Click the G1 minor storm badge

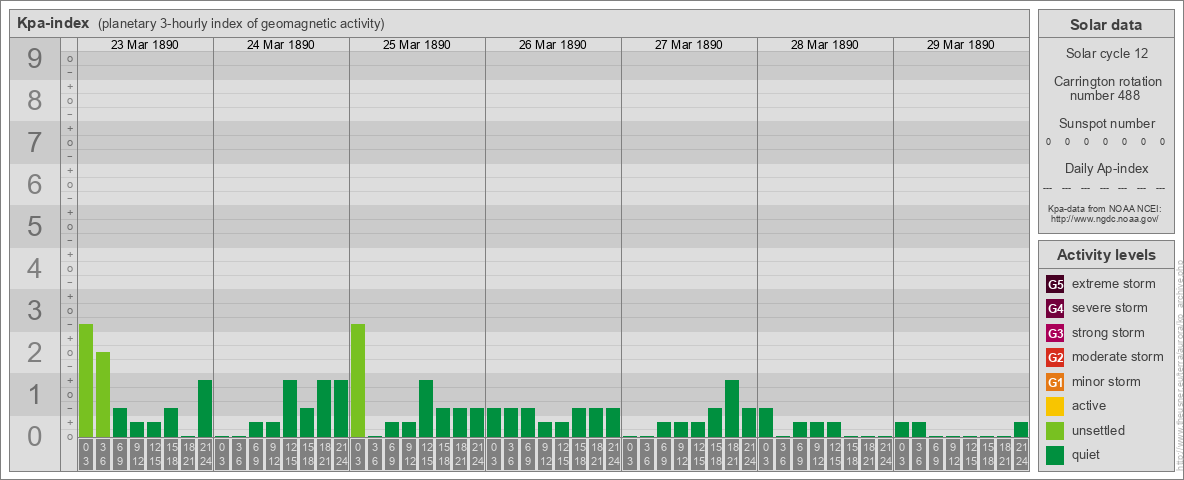[x=1055, y=382]
